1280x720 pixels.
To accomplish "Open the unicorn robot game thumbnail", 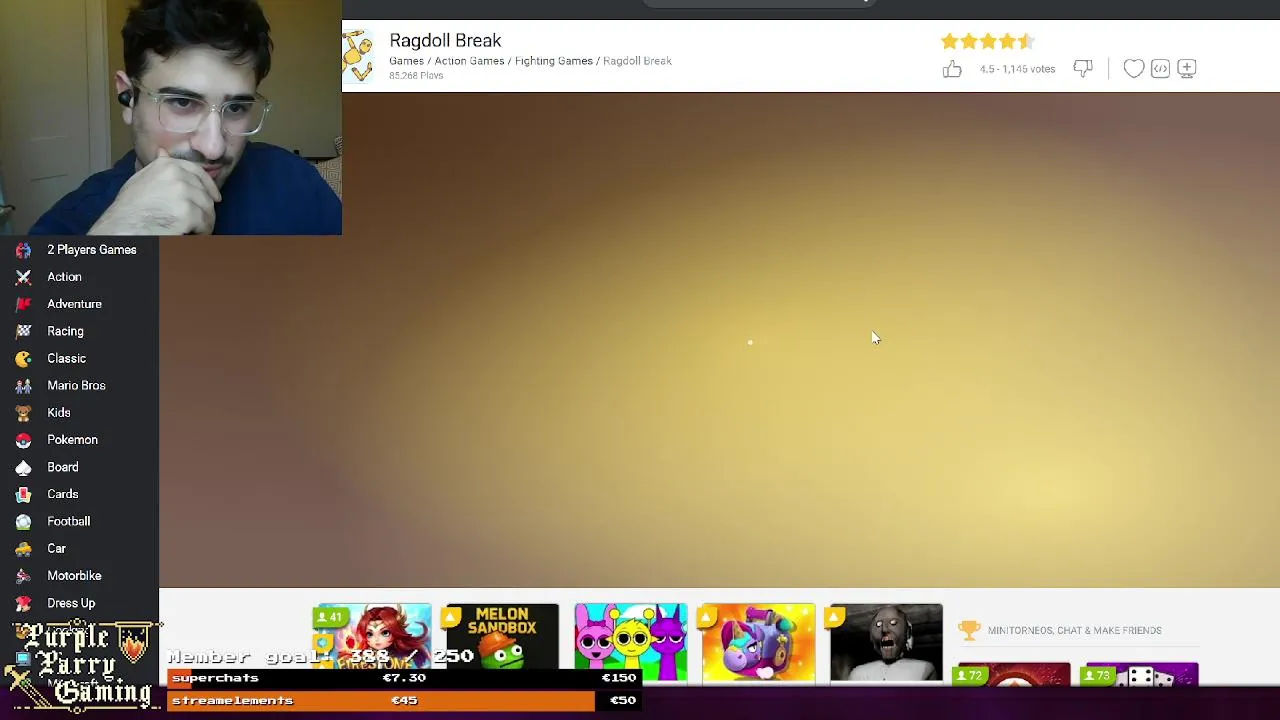I will point(759,642).
